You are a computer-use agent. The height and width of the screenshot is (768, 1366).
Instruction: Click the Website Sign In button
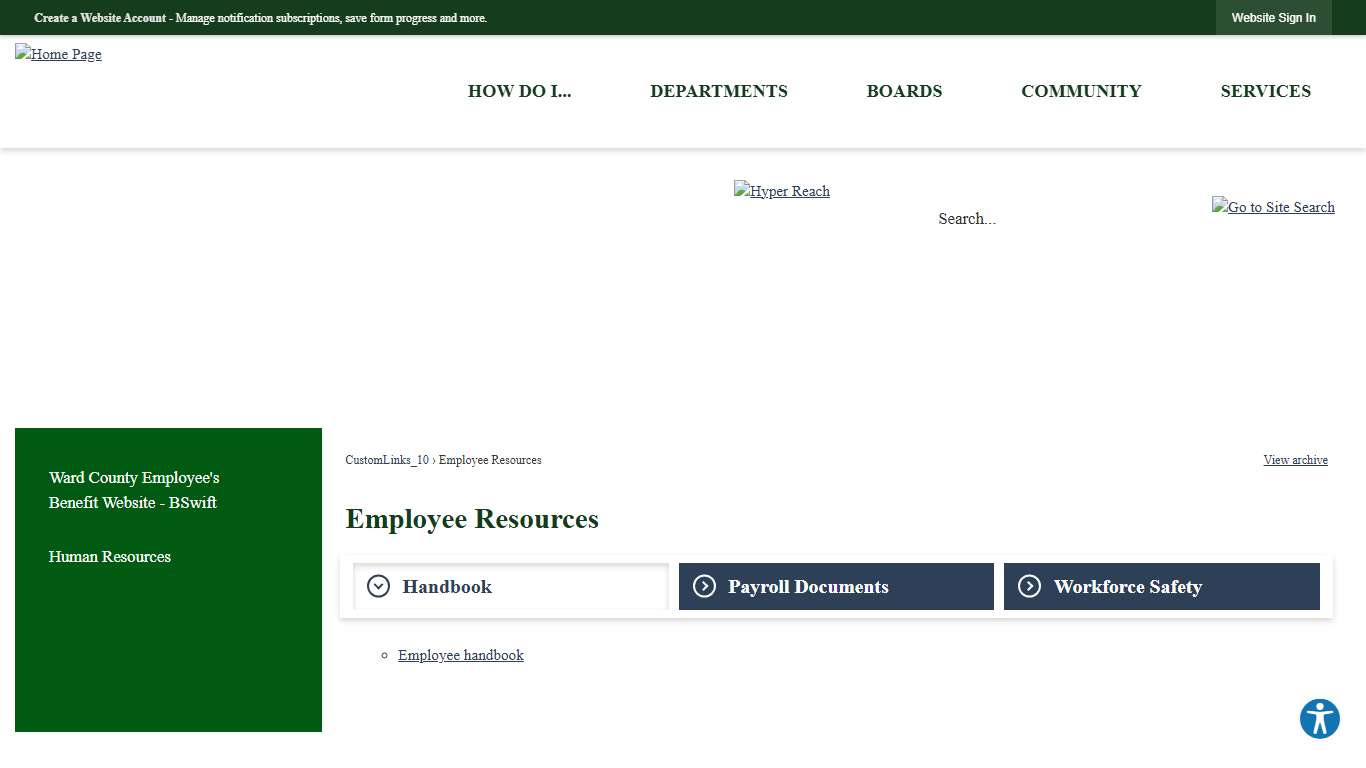pos(1273,17)
